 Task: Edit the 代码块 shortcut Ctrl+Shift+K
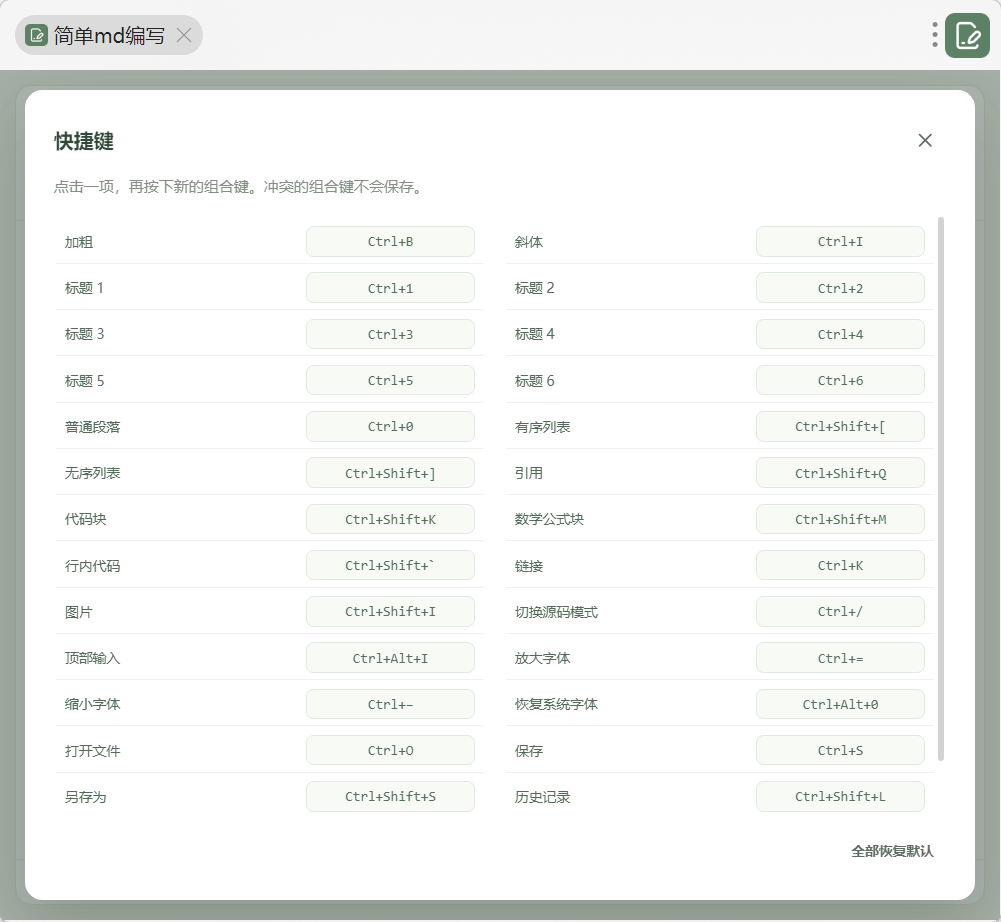click(390, 519)
